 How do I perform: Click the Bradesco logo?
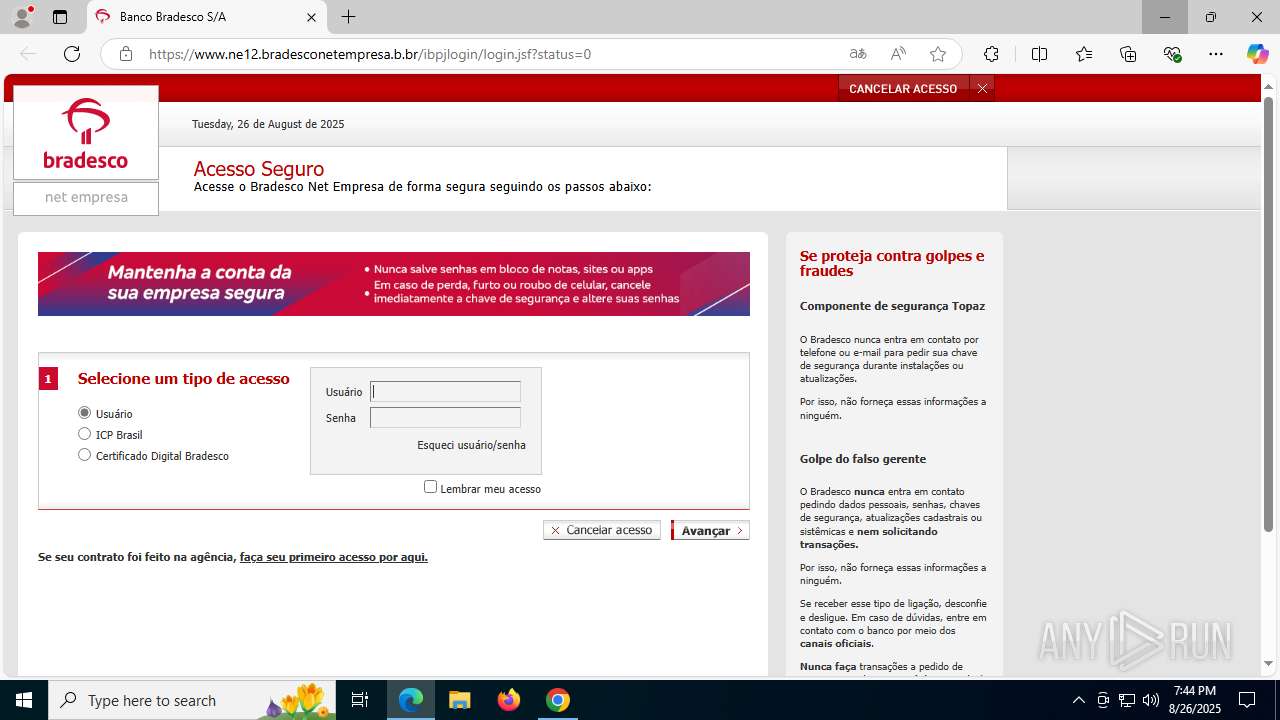point(86,133)
